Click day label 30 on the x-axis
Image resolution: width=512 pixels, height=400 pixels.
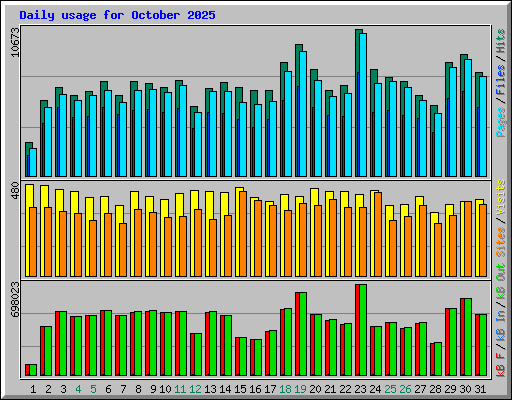tap(465, 389)
